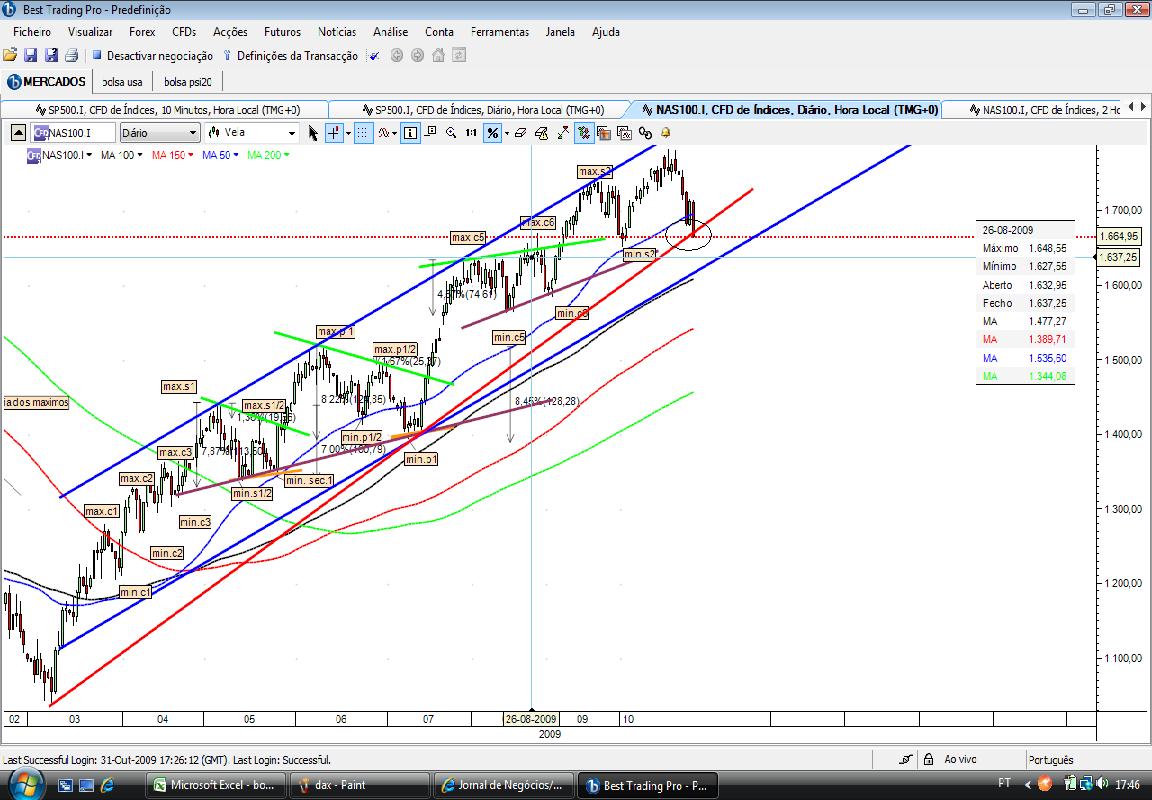Click the refresh icon next to home
The image size is (1152, 800).
459,55
